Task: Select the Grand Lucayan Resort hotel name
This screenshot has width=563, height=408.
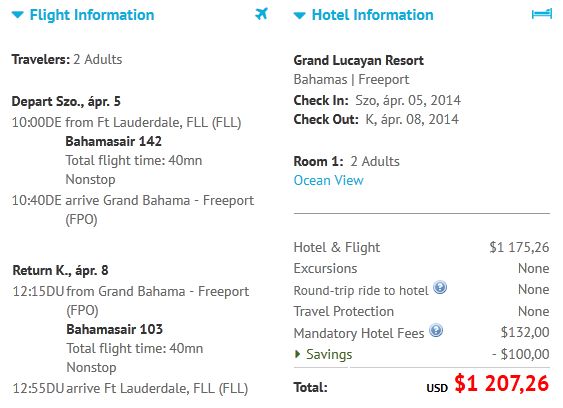Action: (359, 60)
